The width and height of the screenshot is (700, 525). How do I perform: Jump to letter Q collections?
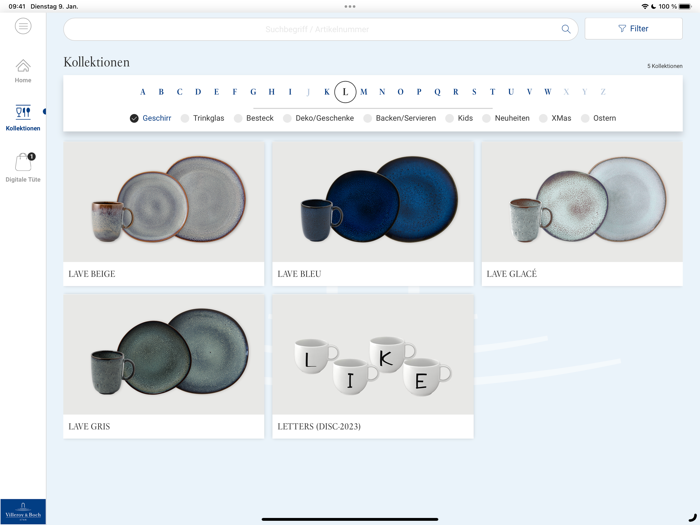438,92
